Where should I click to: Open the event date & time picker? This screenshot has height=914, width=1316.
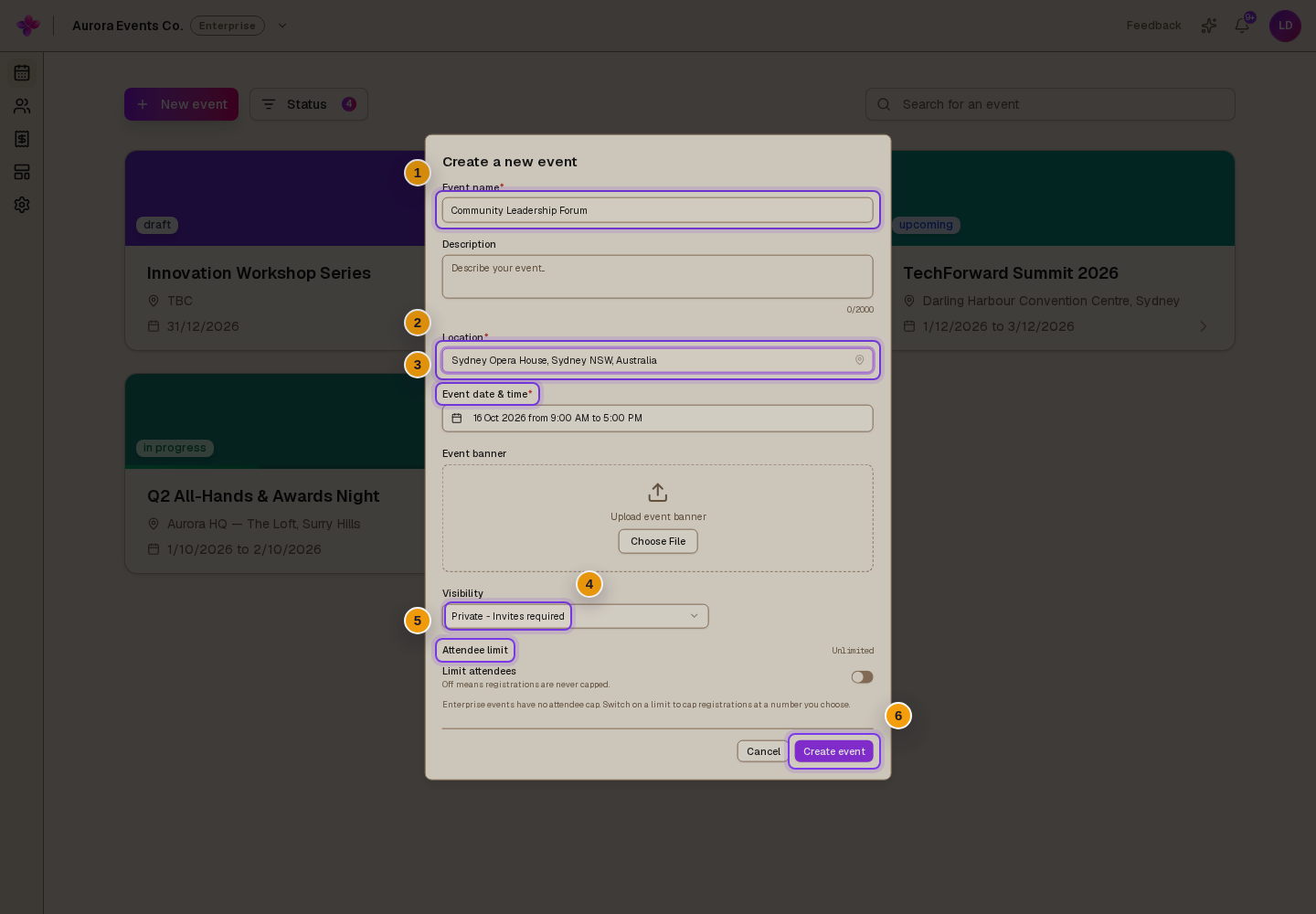point(658,419)
